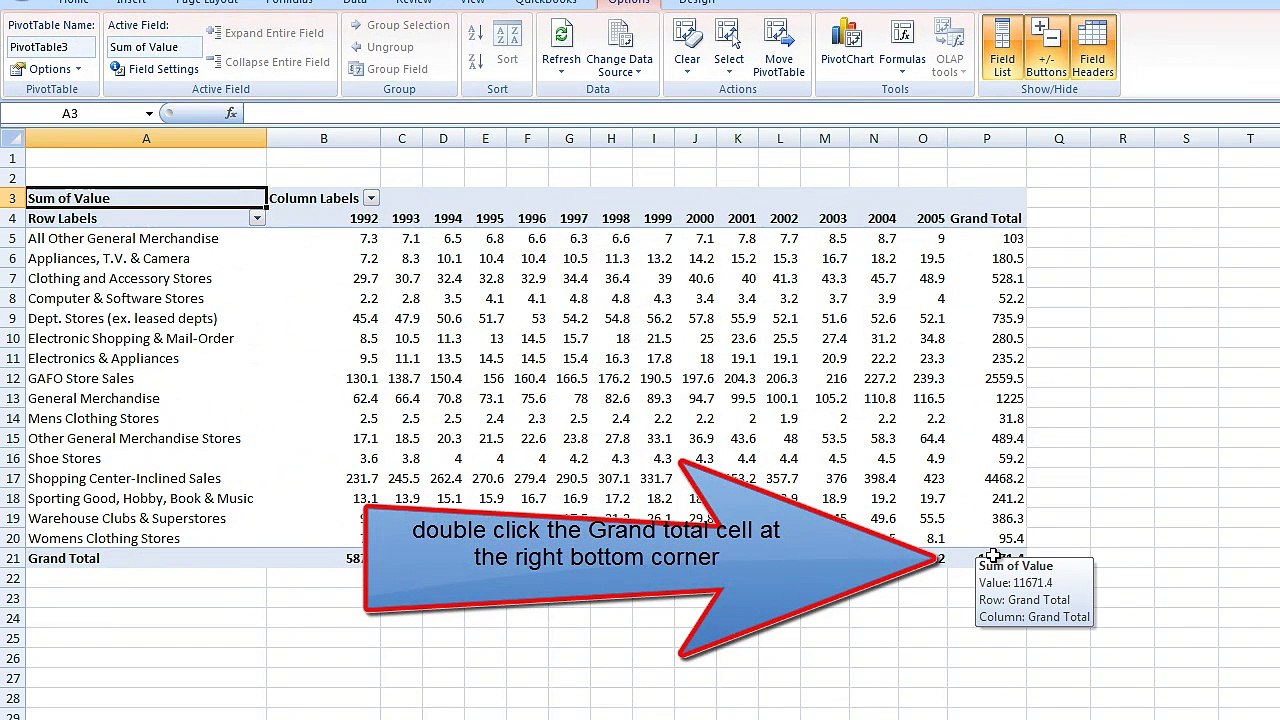
Task: Click the insert function fx icon
Action: click(x=231, y=113)
